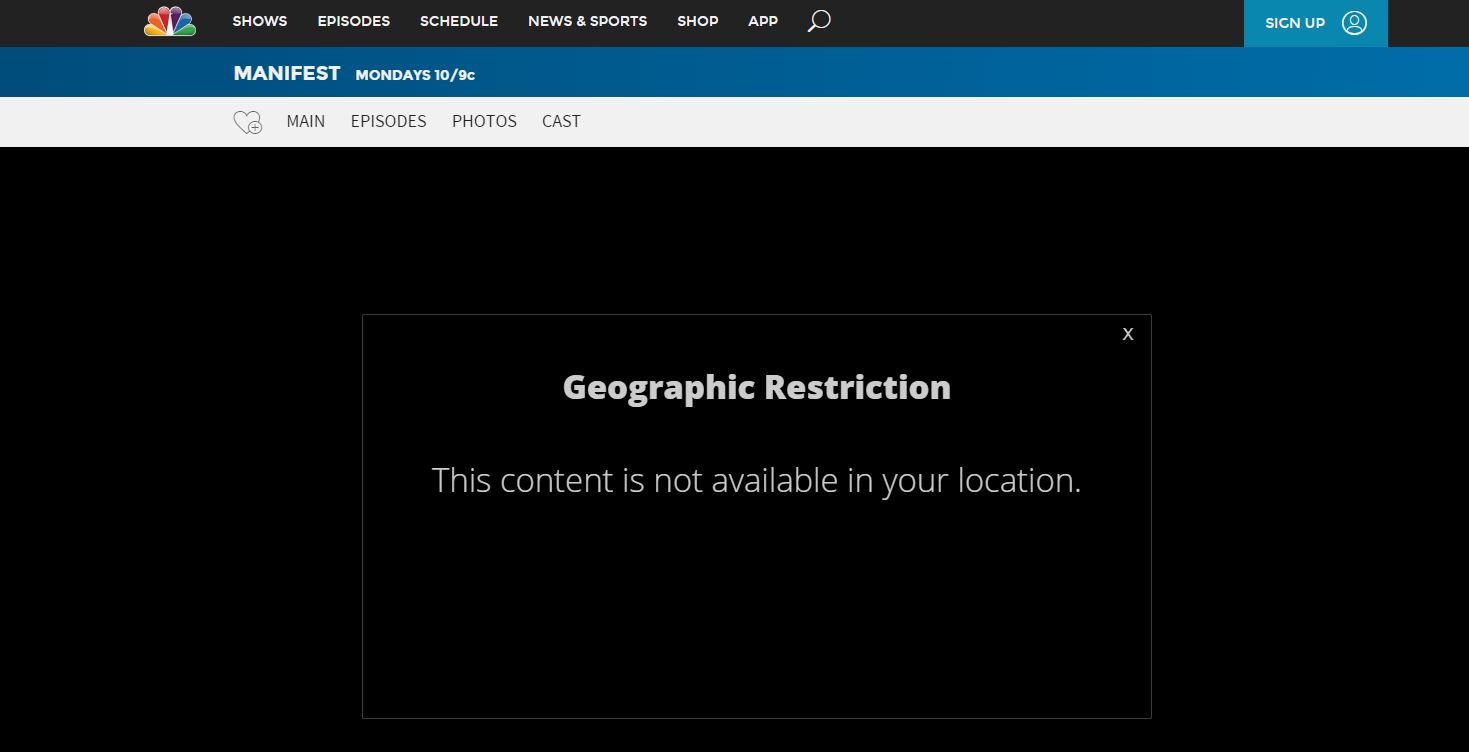Switch to the MAIN tab
1469x752 pixels.
click(306, 121)
